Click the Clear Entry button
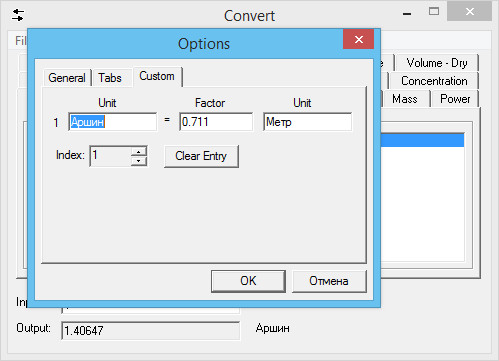 (x=201, y=156)
